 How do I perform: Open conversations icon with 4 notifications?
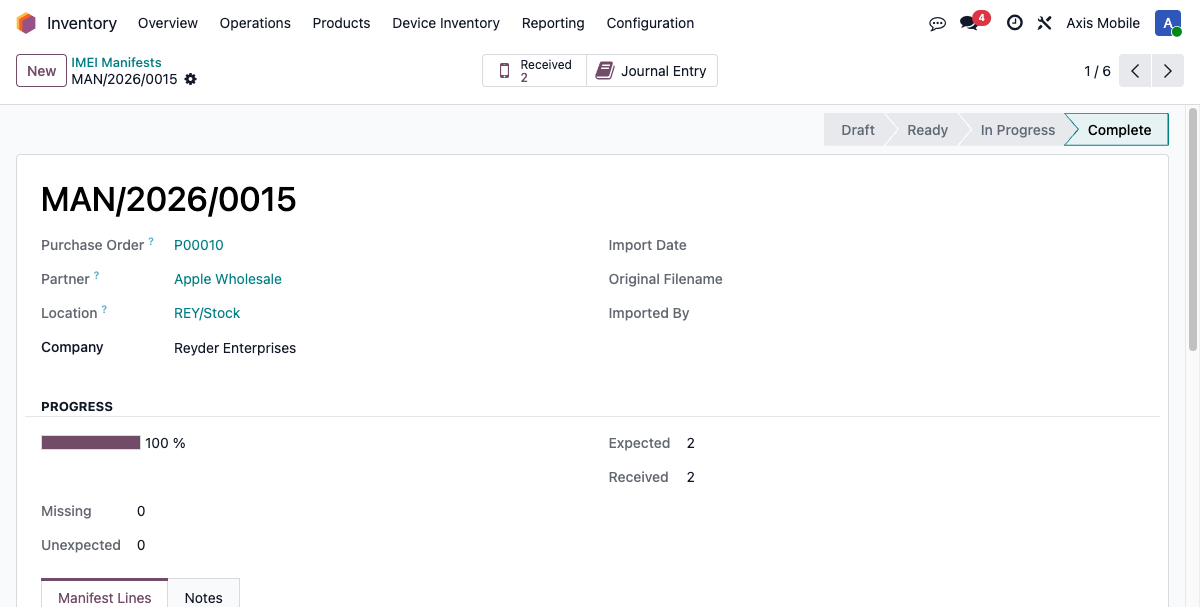pyautogui.click(x=970, y=23)
